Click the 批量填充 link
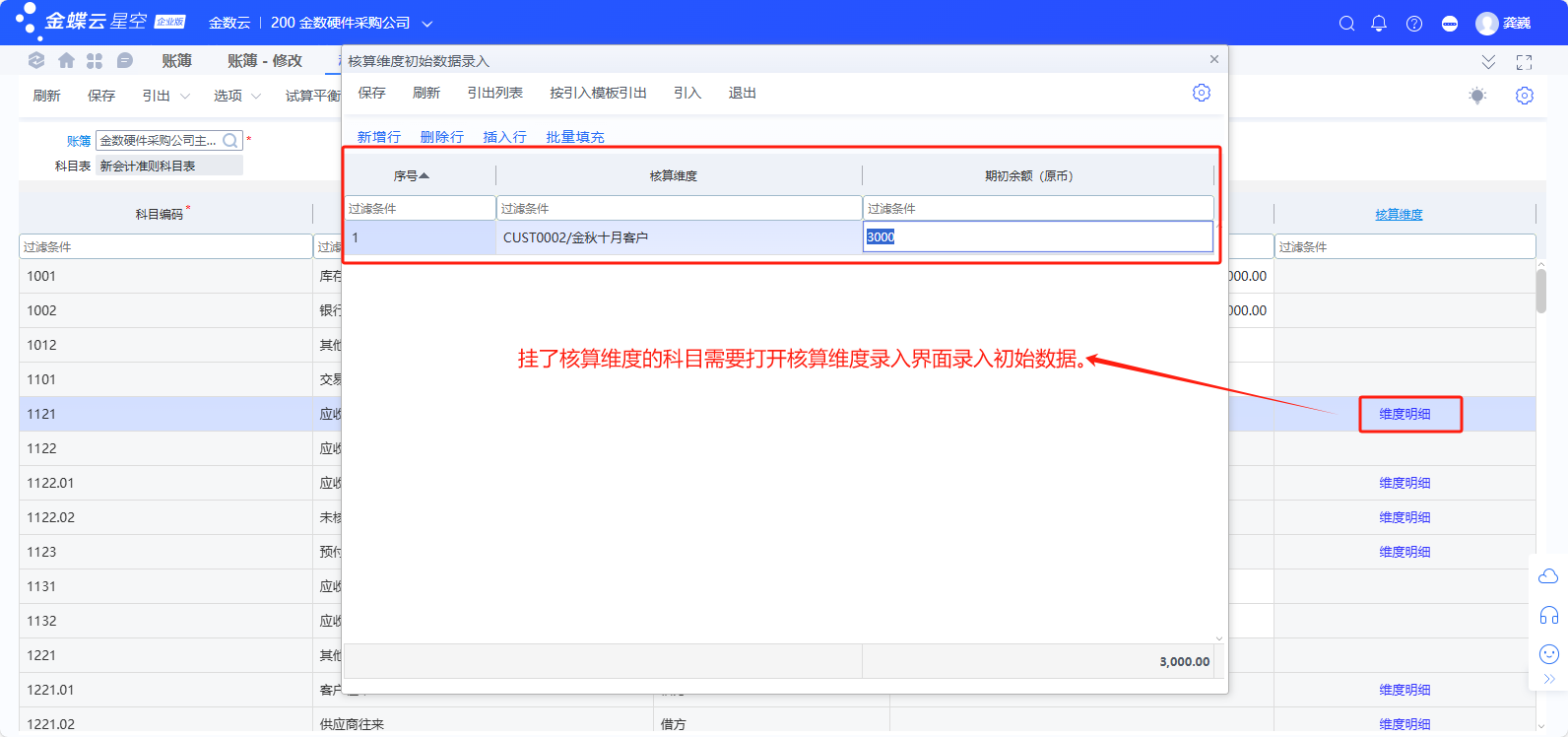The image size is (1568, 737). pyautogui.click(x=575, y=137)
